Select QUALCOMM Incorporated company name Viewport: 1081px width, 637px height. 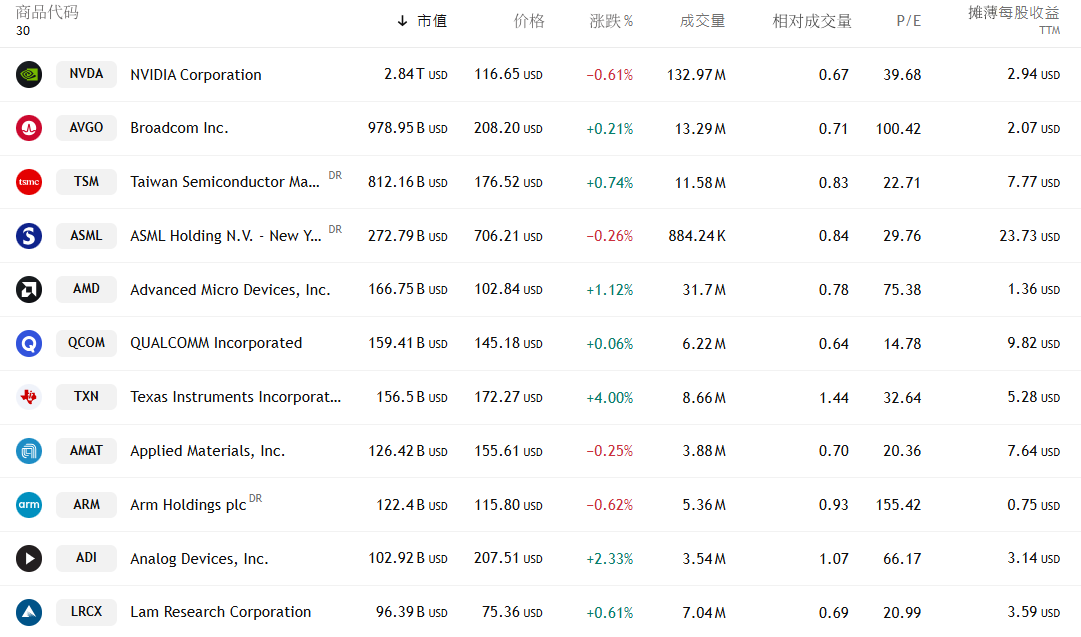point(216,343)
